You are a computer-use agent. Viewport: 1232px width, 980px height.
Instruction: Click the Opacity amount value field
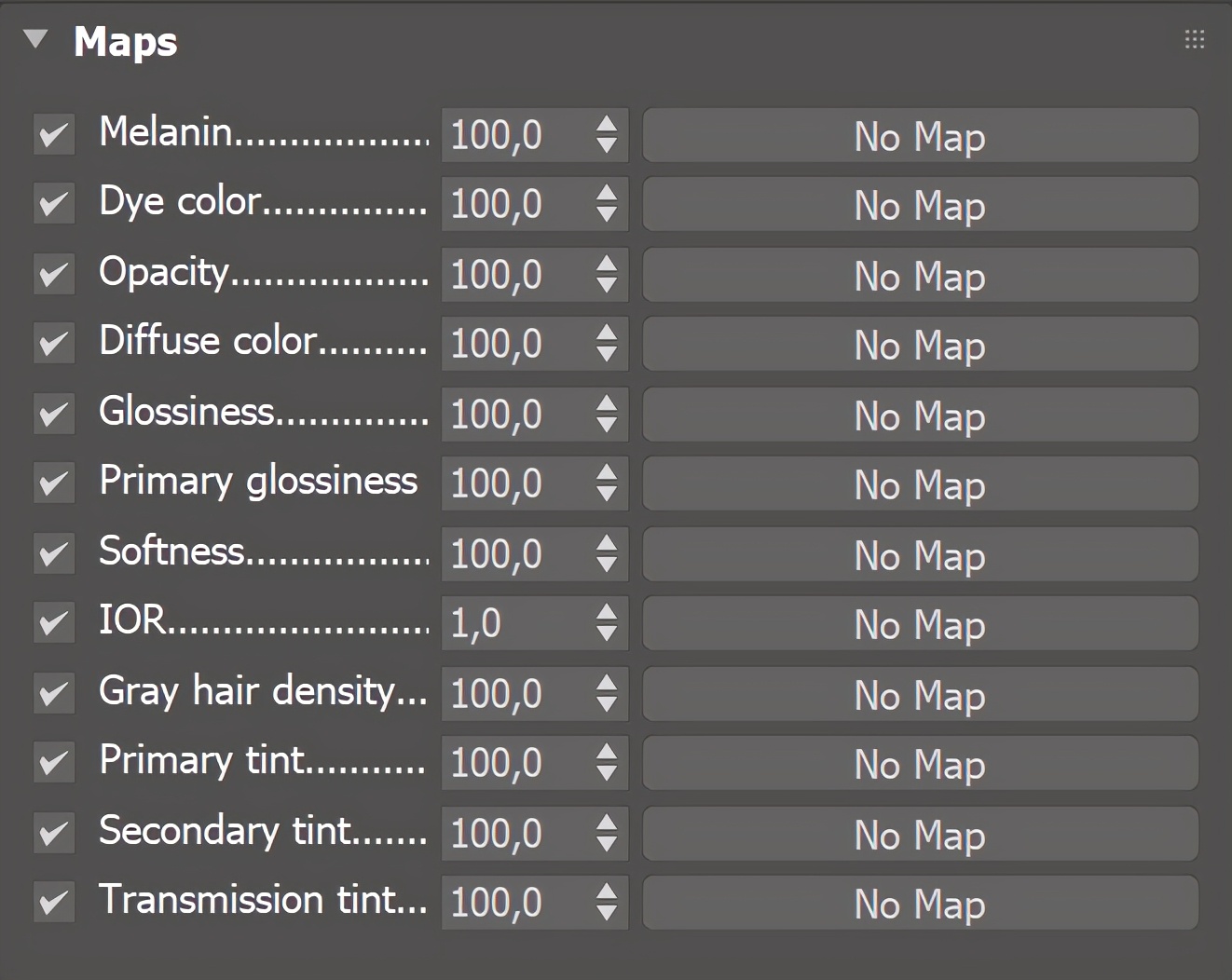point(514,275)
